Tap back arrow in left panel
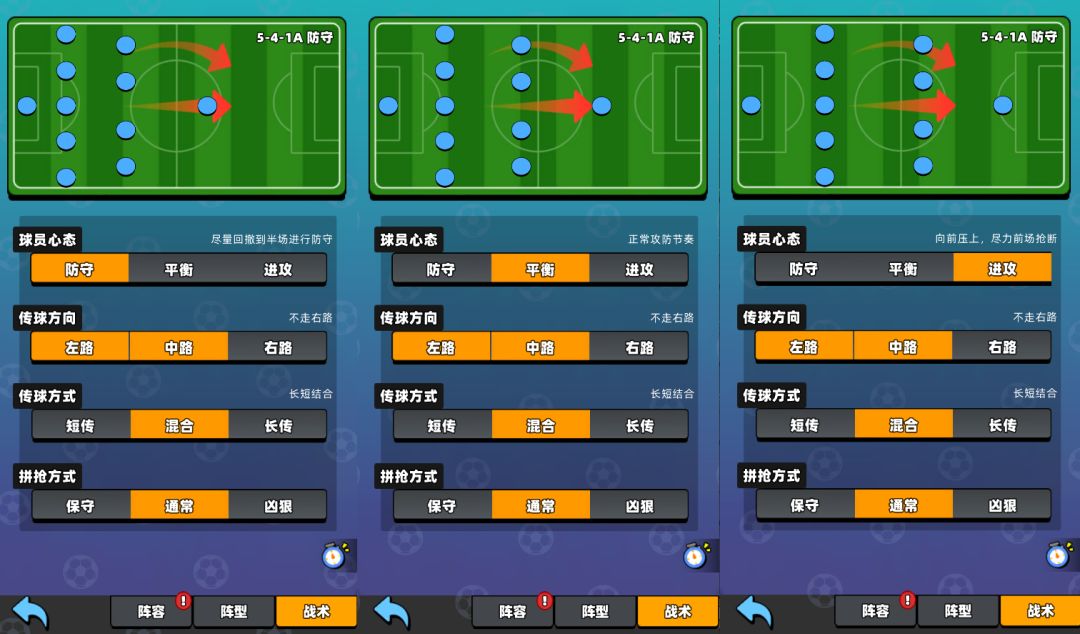Viewport: 1080px width, 634px height. click(x=30, y=611)
